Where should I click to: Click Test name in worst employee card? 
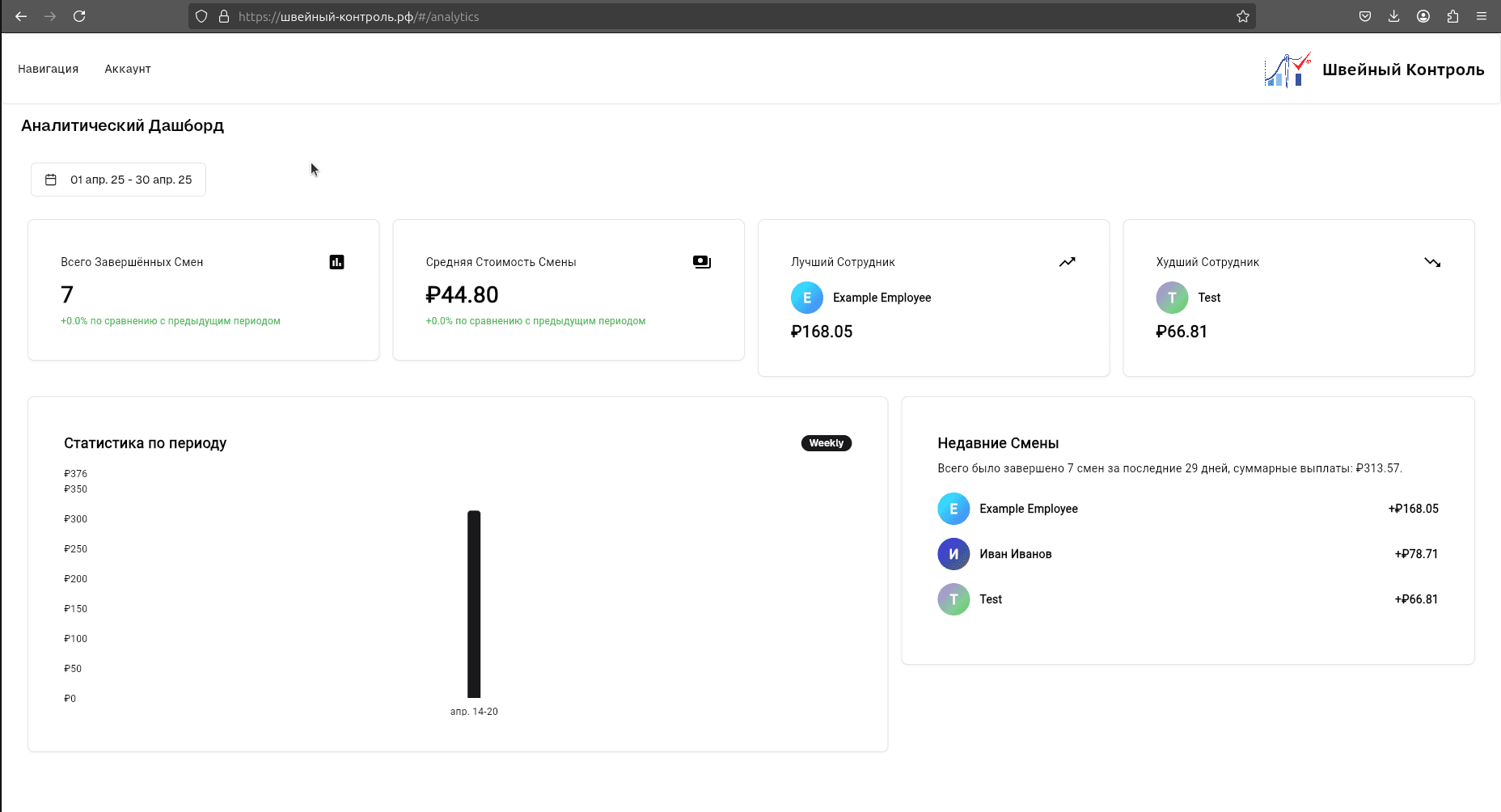1209,298
